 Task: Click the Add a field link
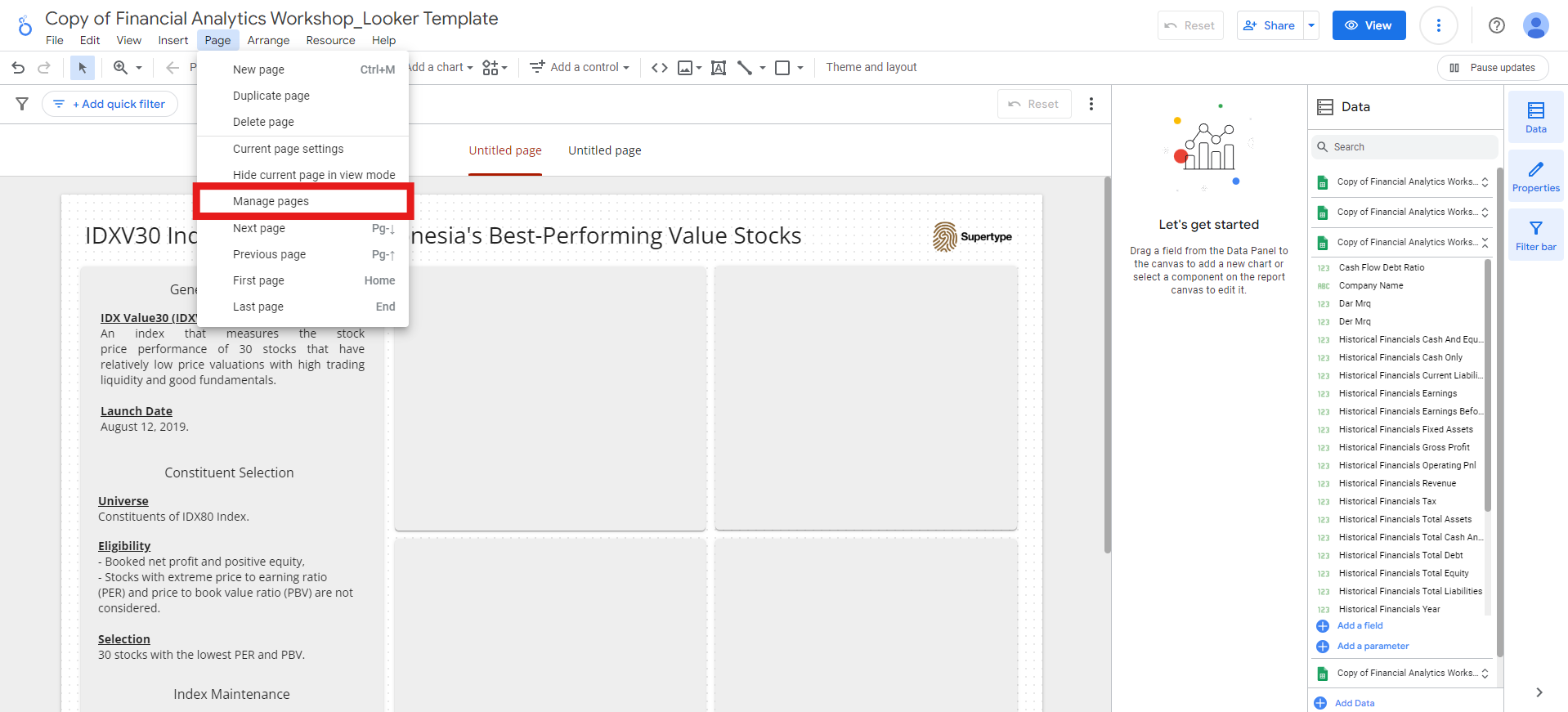[x=1360, y=626]
